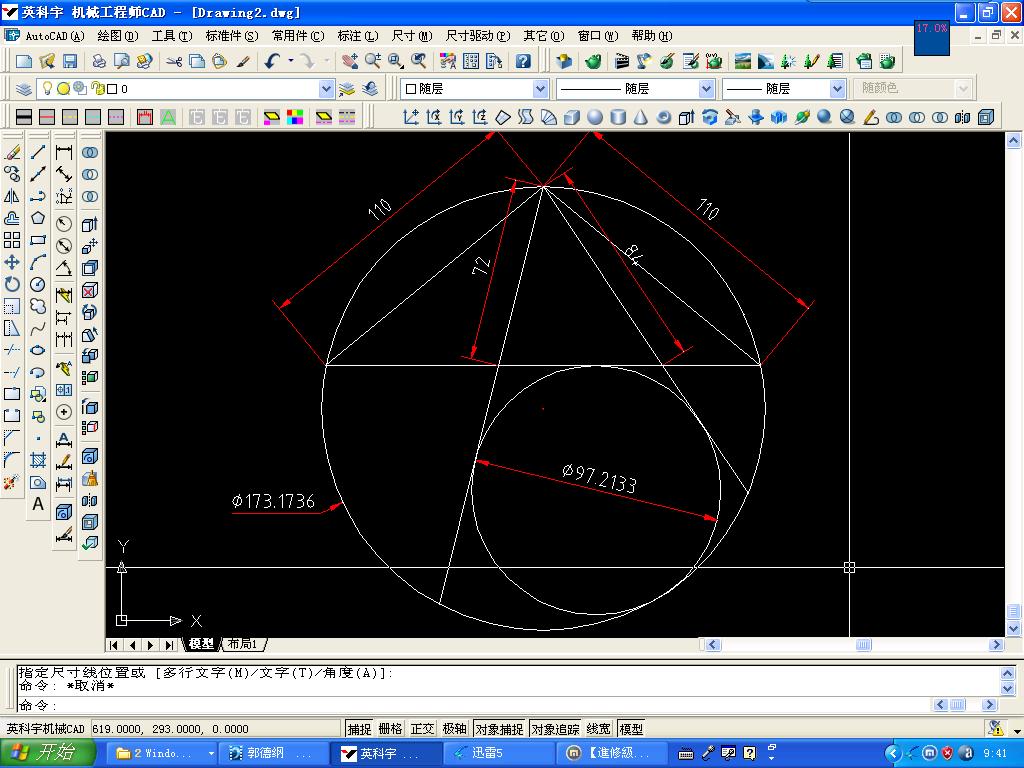Open the 随层 color dropdown
Screen dimensions: 1024x768
[x=540, y=89]
